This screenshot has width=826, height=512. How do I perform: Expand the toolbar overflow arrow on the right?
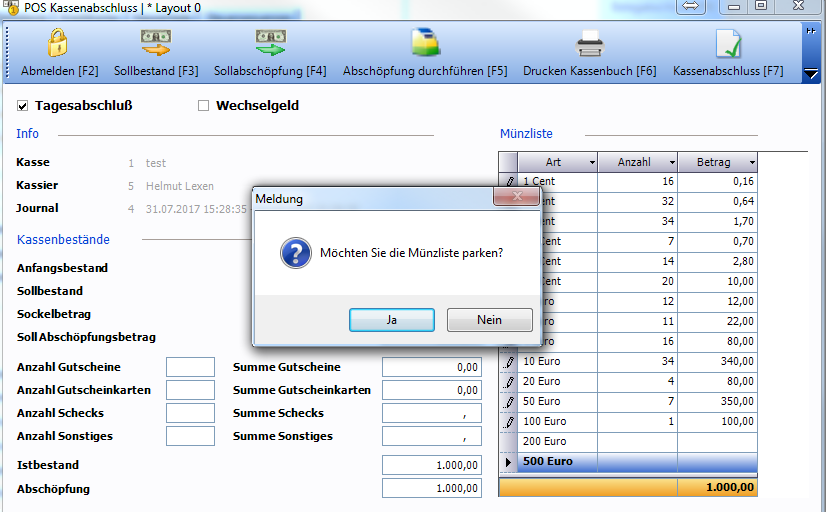(811, 72)
